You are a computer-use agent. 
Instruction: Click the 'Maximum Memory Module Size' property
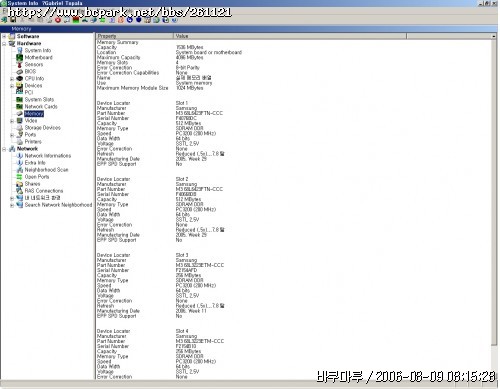click(133, 88)
